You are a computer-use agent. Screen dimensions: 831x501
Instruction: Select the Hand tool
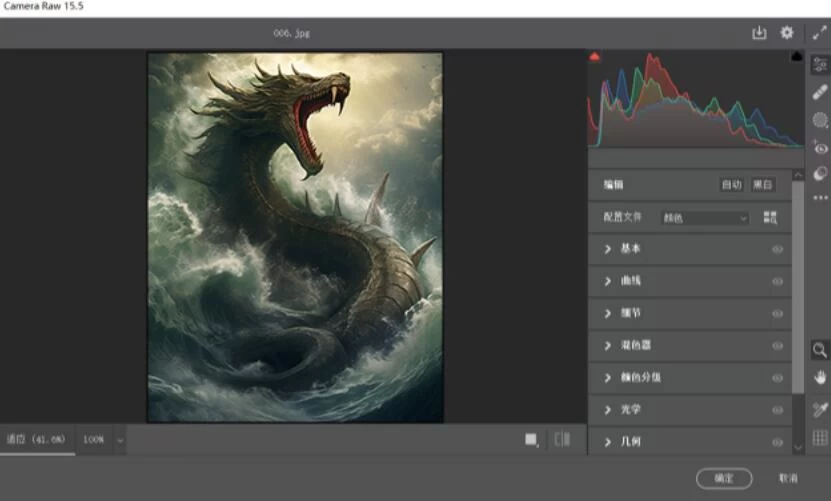point(820,378)
